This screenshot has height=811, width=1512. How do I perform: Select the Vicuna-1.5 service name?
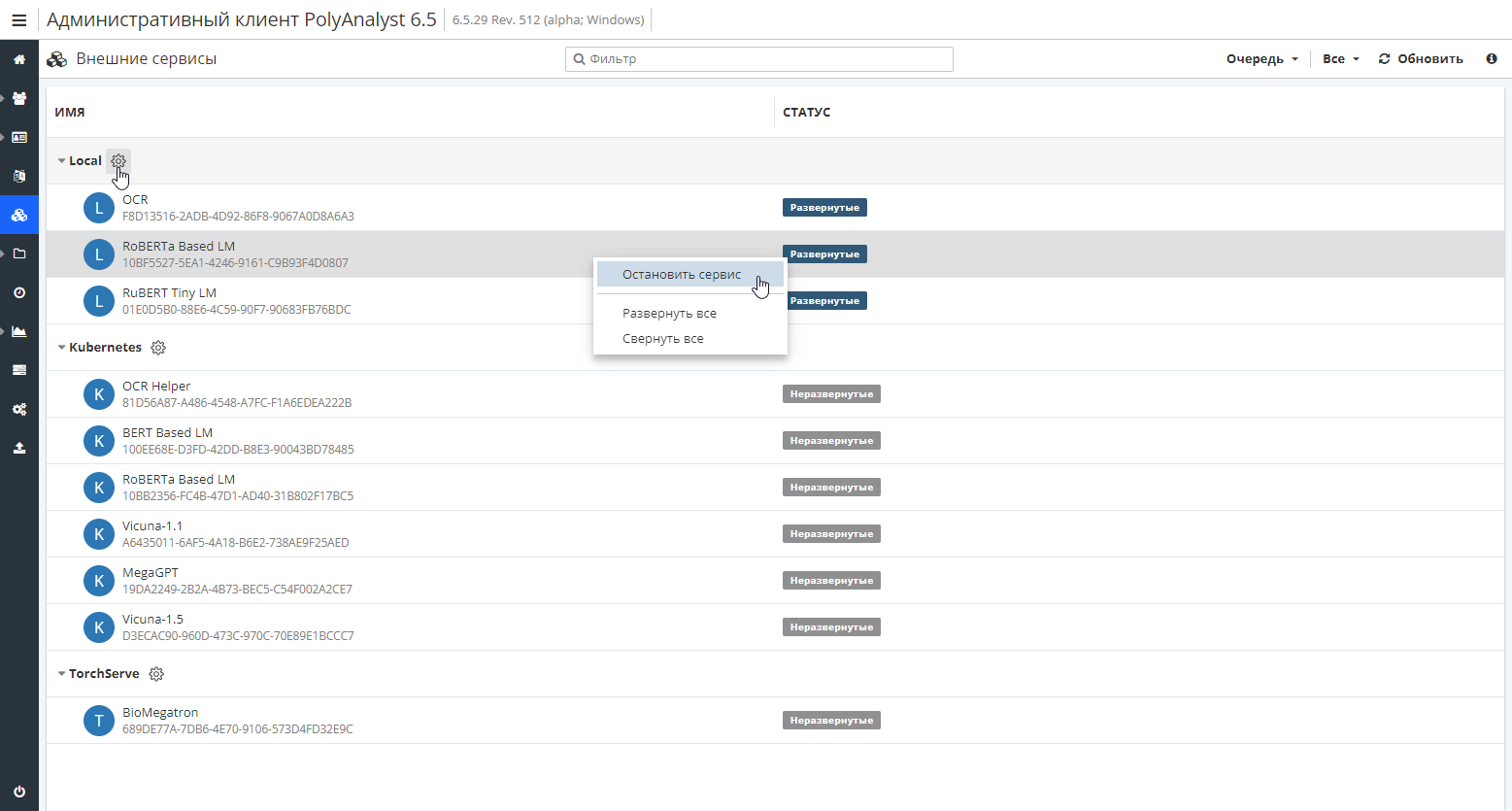tap(152, 620)
